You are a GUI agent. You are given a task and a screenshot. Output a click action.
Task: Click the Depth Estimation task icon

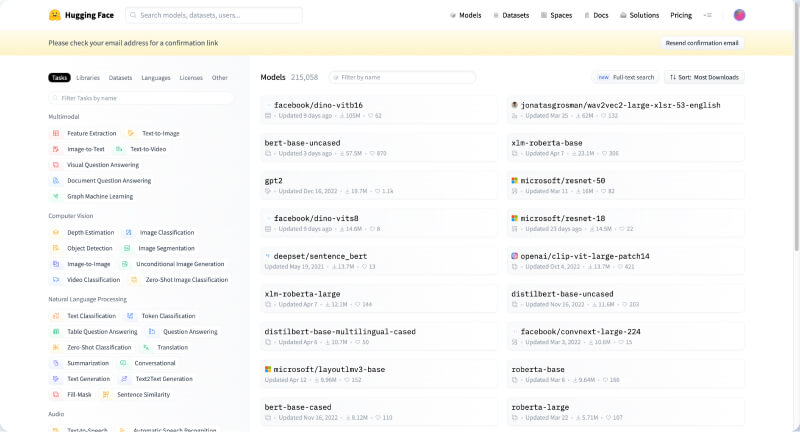tap(56, 232)
